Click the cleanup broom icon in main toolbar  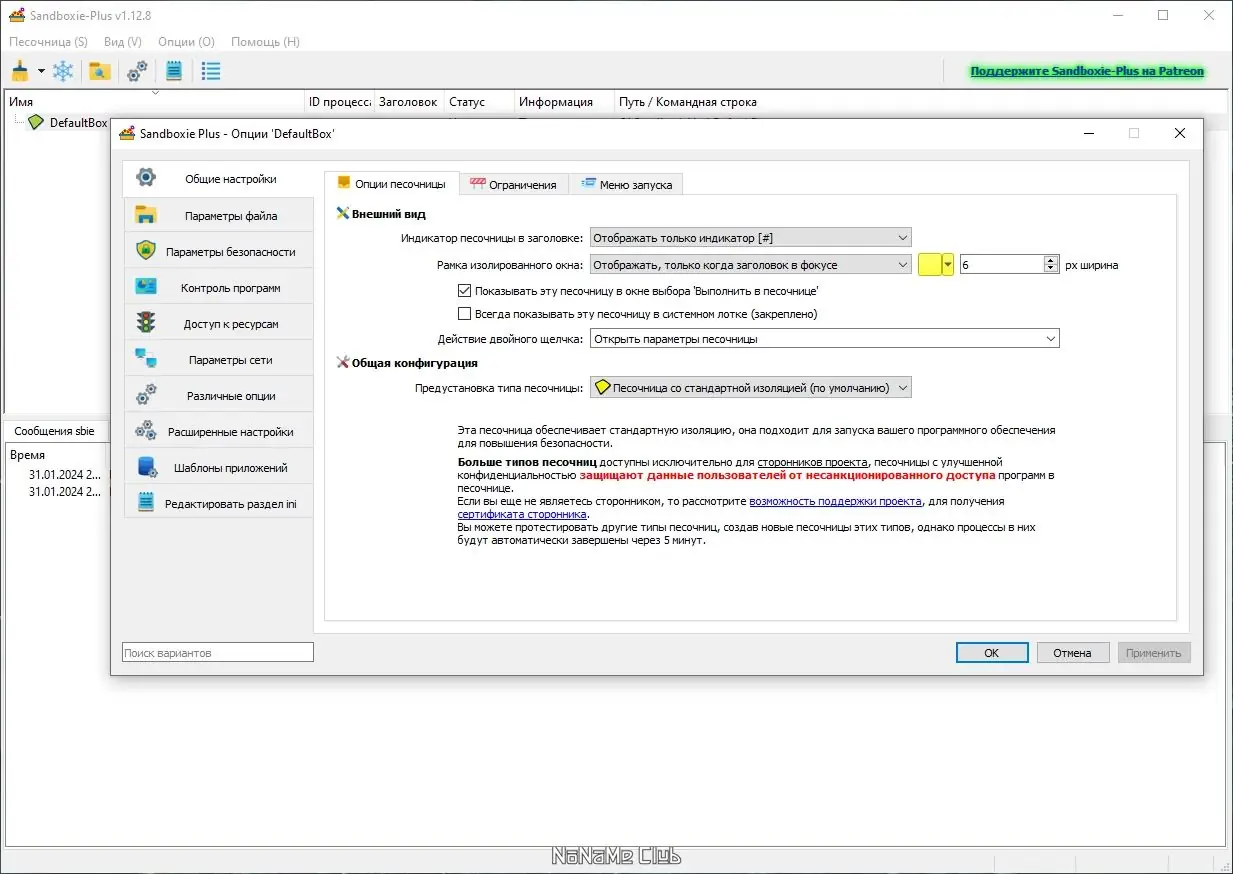coord(20,71)
